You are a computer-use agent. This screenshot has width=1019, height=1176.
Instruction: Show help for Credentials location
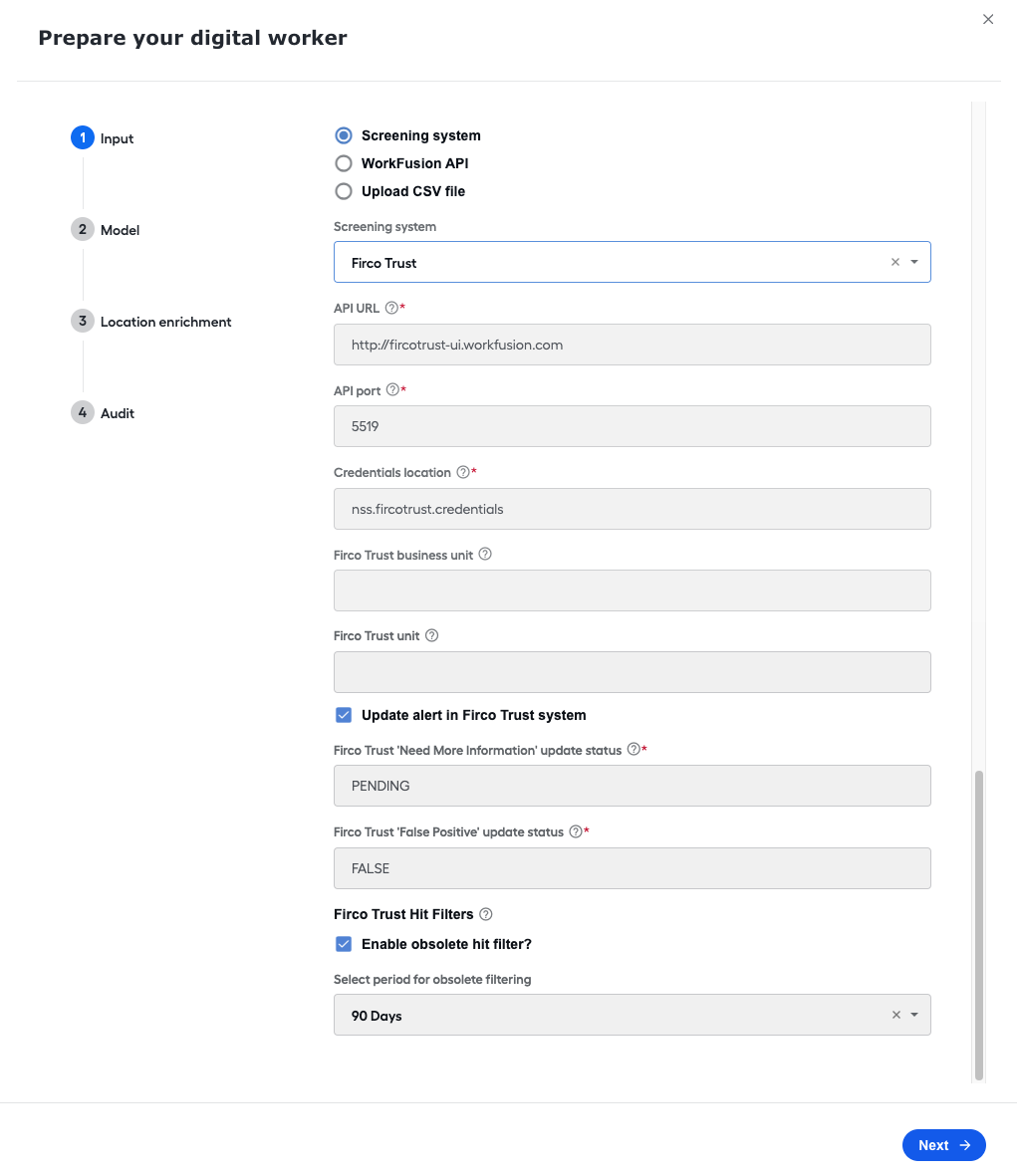(463, 473)
